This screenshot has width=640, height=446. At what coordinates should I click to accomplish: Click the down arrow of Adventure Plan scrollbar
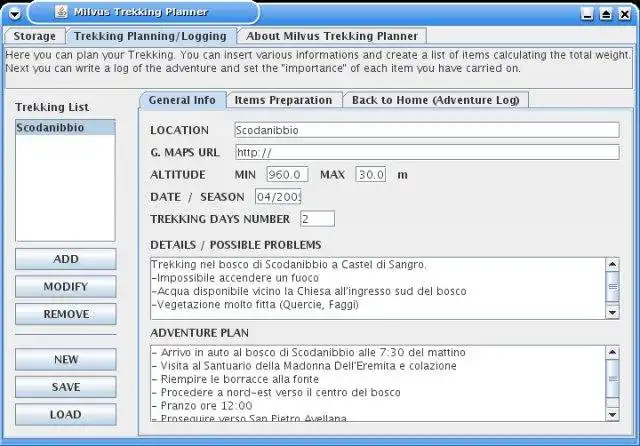click(613, 415)
